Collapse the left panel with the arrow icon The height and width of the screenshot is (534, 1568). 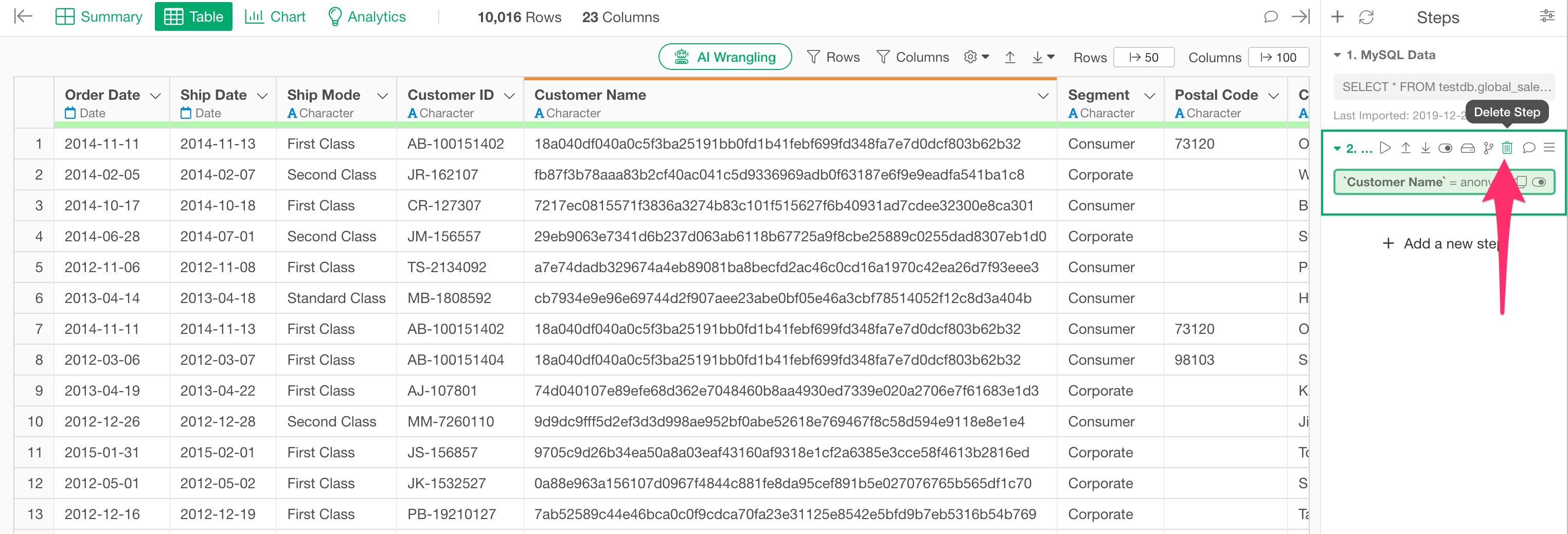pos(23,16)
